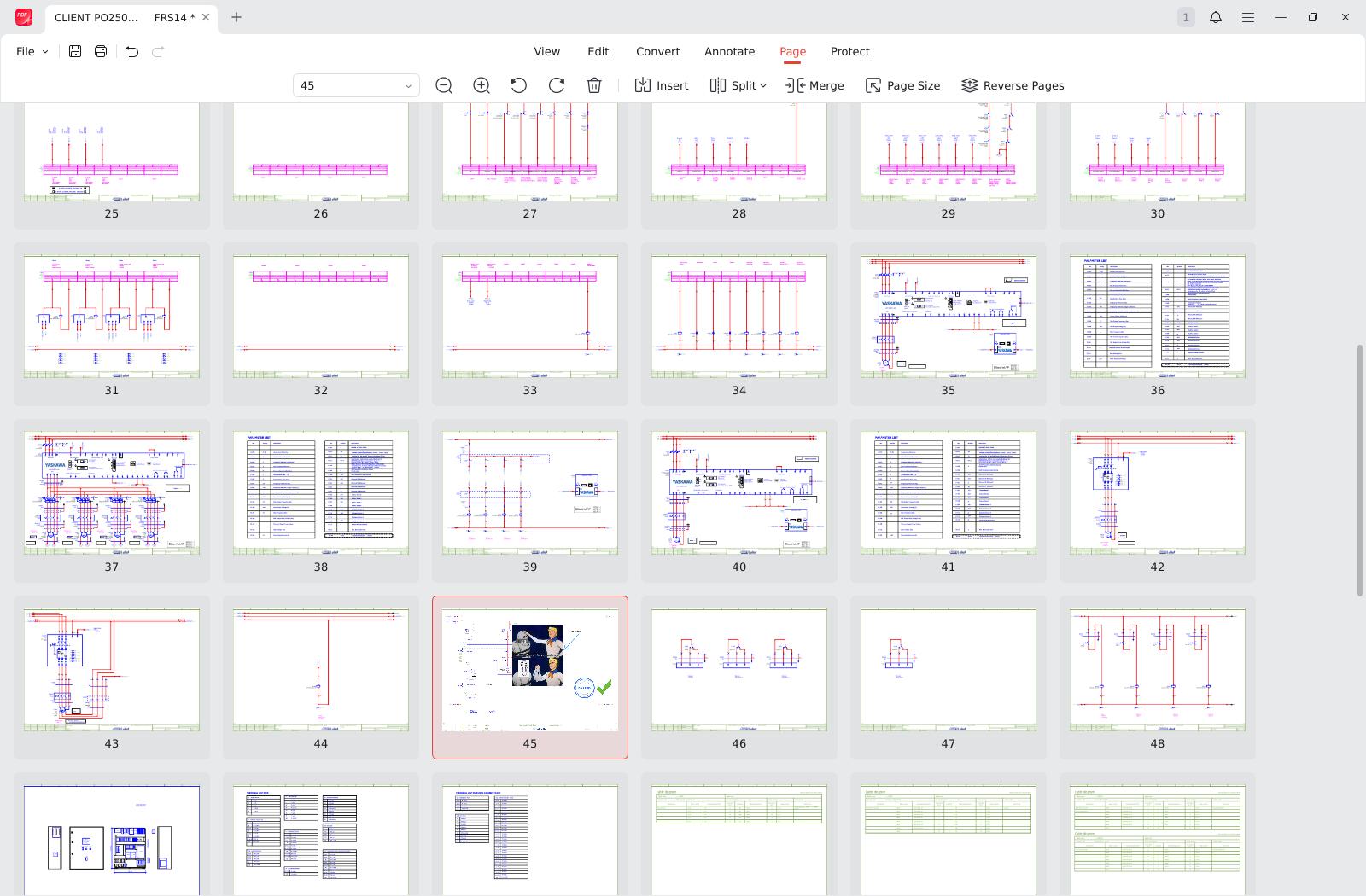Click the vertical scrollbar thumb
This screenshot has height=896, width=1366.
click(x=1359, y=469)
